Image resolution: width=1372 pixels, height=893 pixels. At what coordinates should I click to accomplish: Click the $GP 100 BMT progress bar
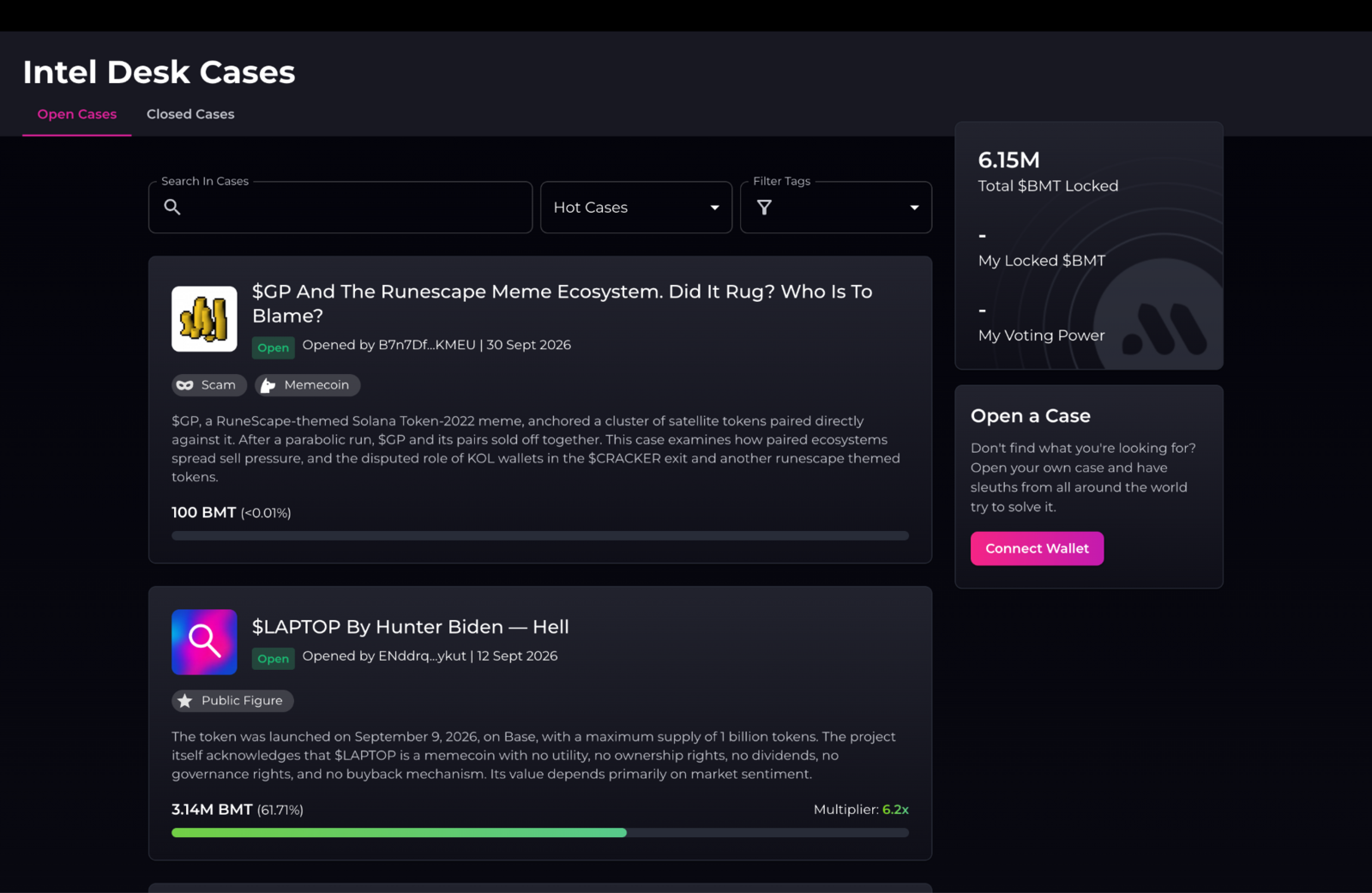540,536
